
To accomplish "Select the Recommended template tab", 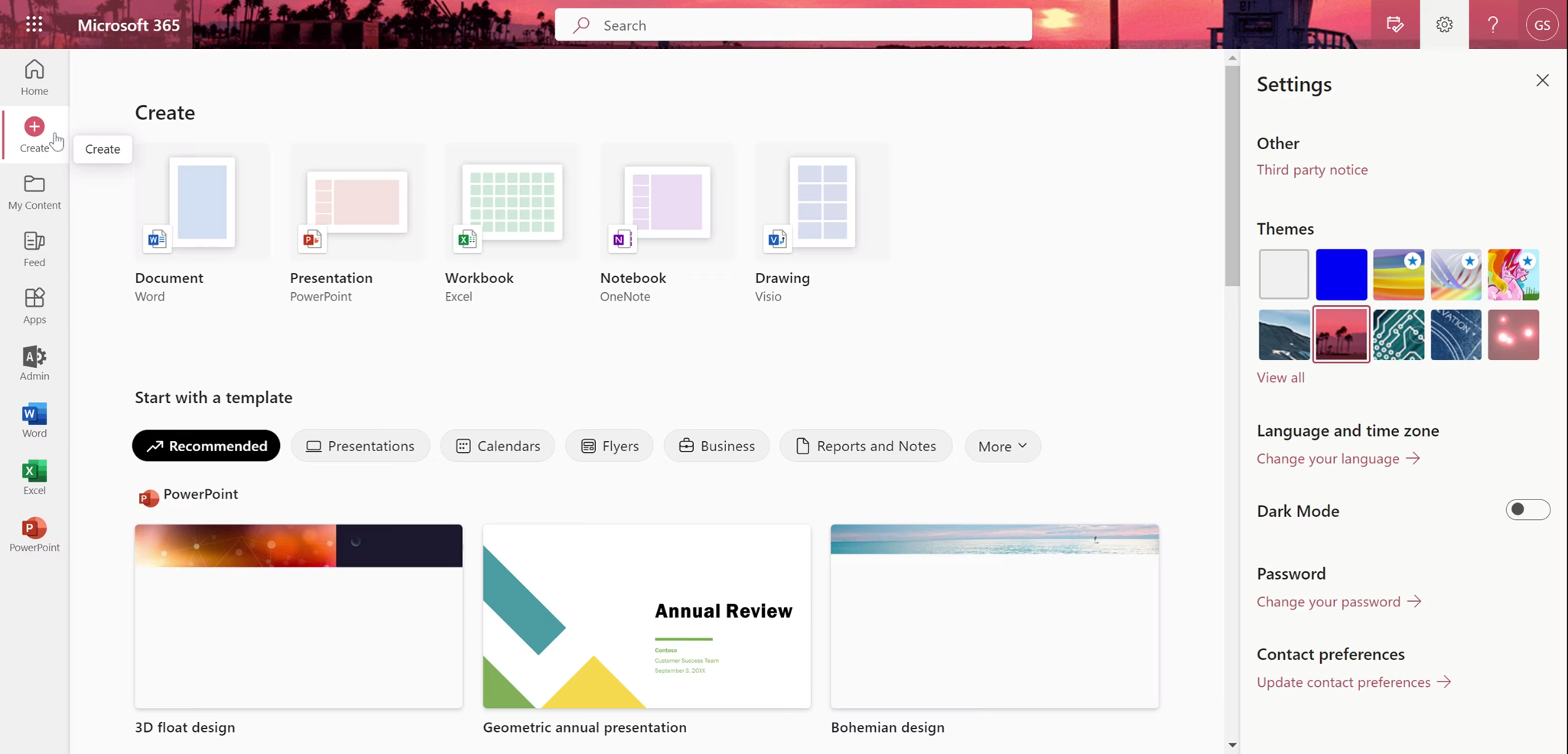I will tap(206, 446).
